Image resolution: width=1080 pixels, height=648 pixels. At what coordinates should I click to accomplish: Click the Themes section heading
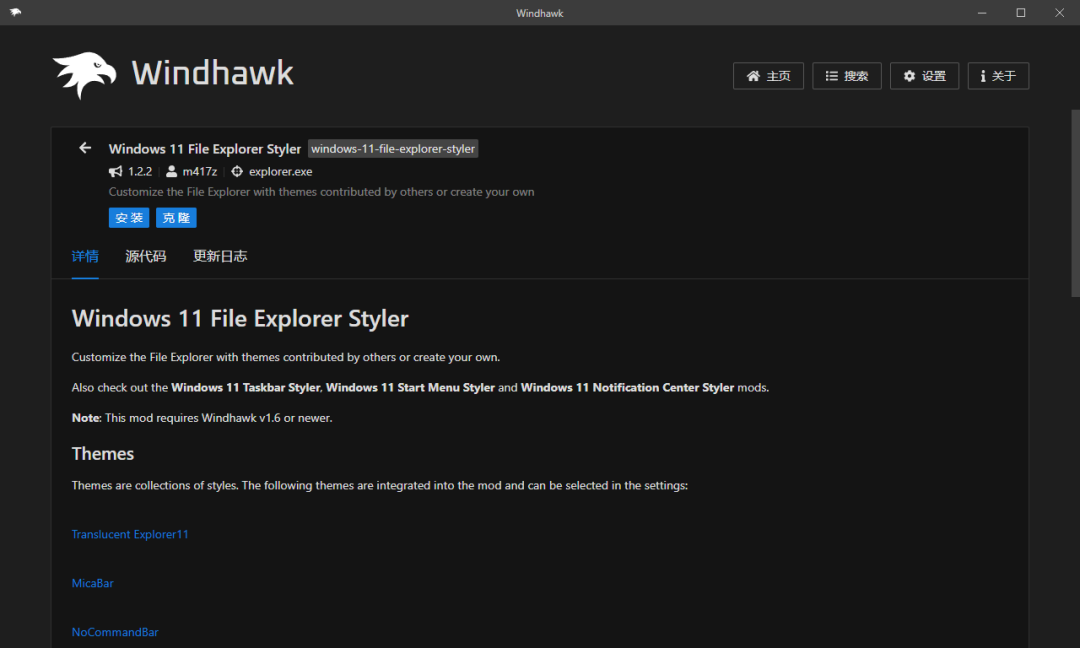point(103,454)
